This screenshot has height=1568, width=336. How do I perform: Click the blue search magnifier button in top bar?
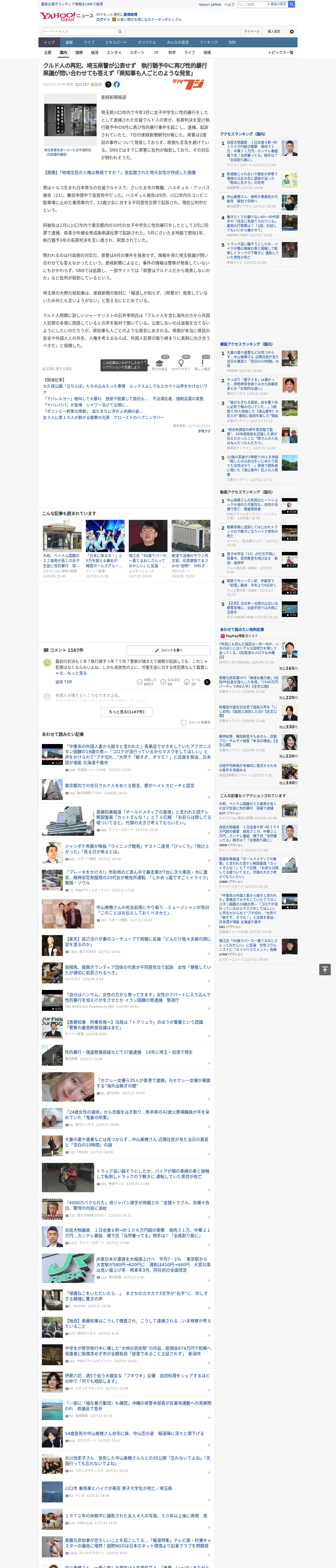[x=292, y=4]
